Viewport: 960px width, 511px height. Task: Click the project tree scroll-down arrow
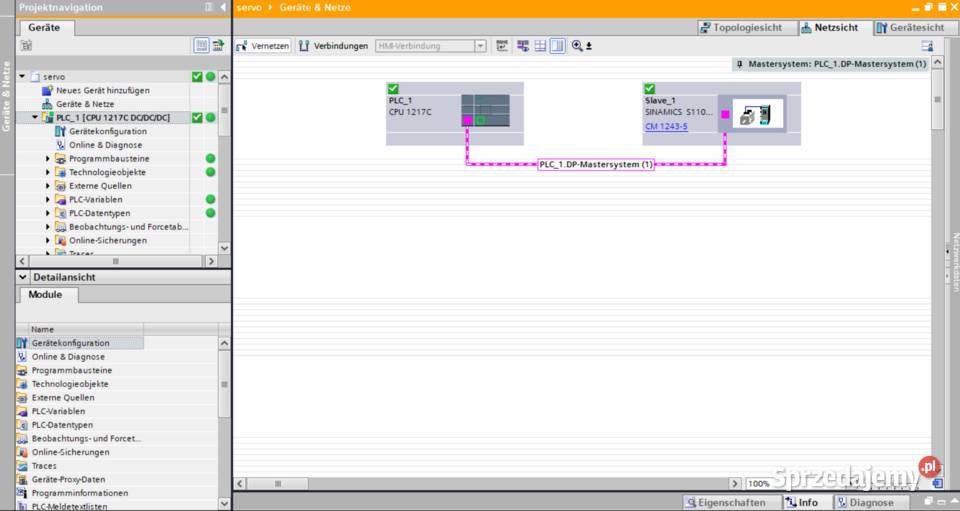tap(224, 248)
